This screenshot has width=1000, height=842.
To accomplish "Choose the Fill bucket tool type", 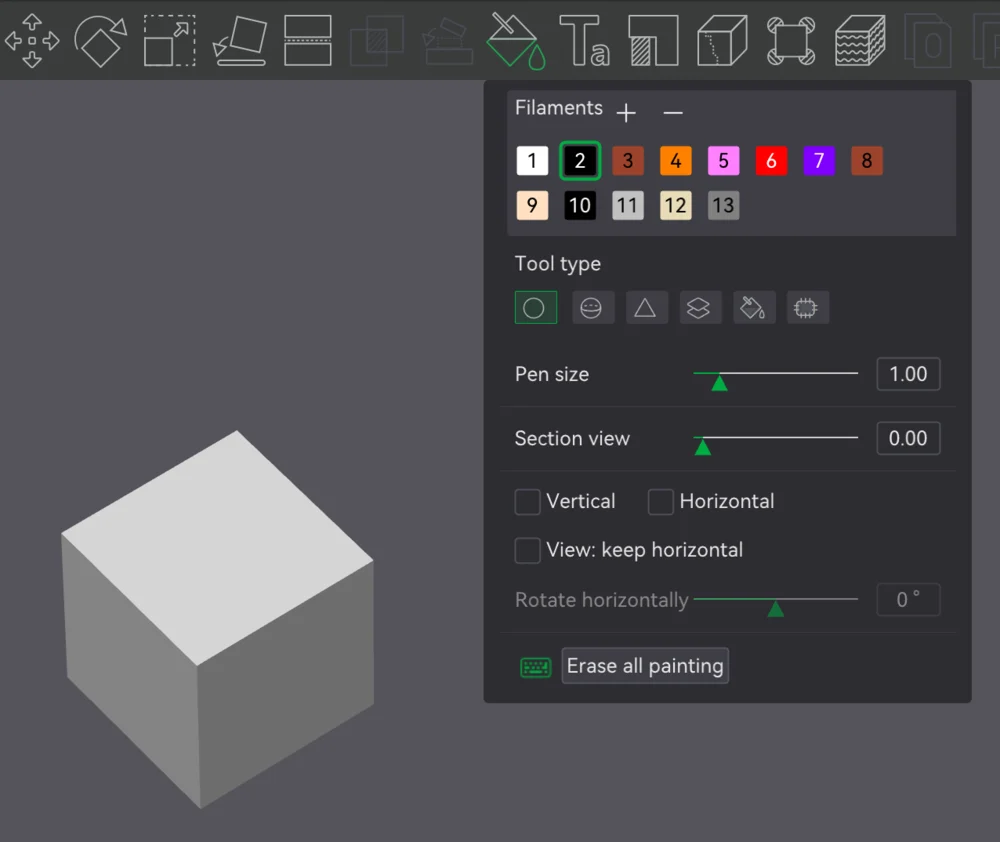I will pos(754,307).
